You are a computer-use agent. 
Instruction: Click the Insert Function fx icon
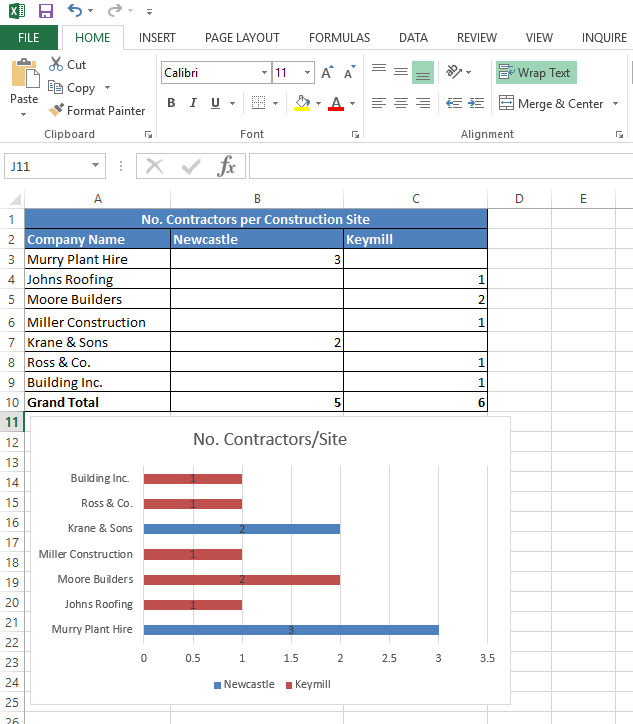tap(226, 166)
